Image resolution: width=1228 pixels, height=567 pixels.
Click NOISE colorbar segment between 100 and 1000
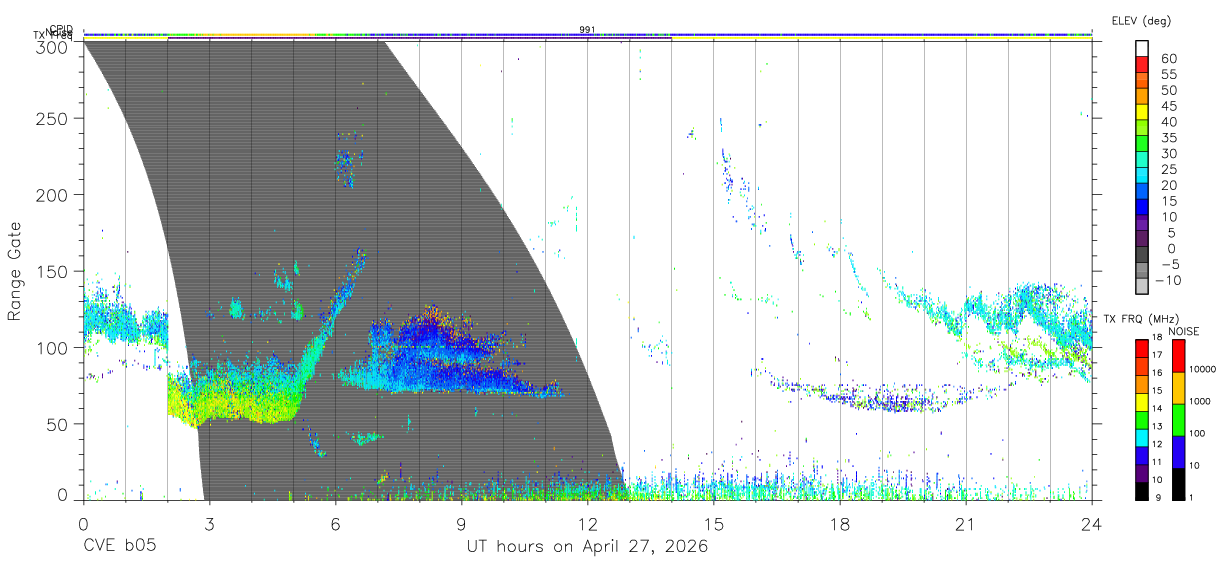(1179, 419)
